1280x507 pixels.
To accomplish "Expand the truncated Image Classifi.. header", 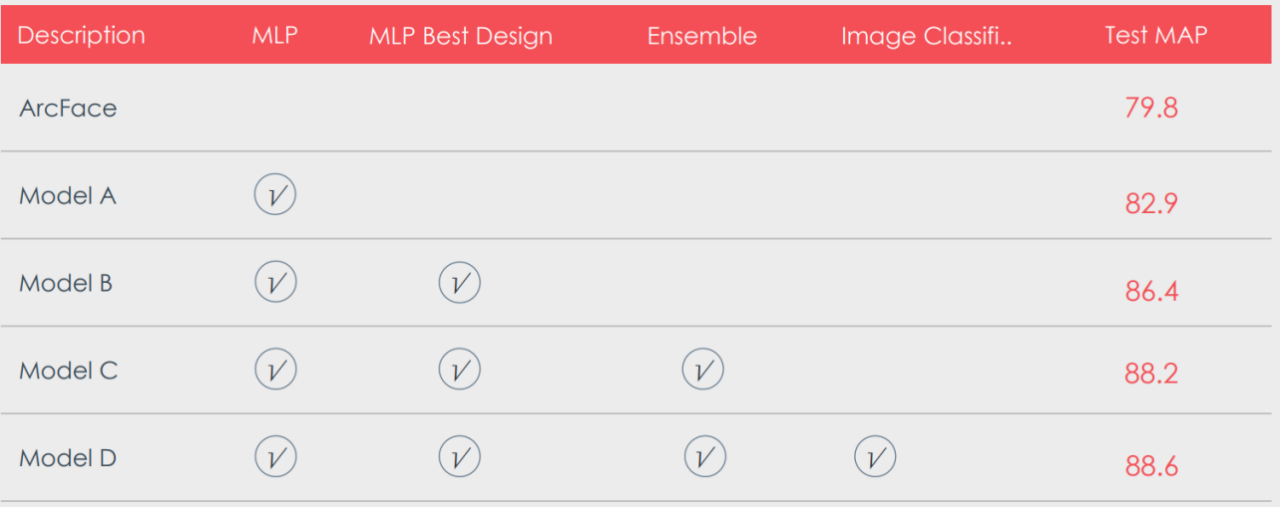I will click(927, 37).
